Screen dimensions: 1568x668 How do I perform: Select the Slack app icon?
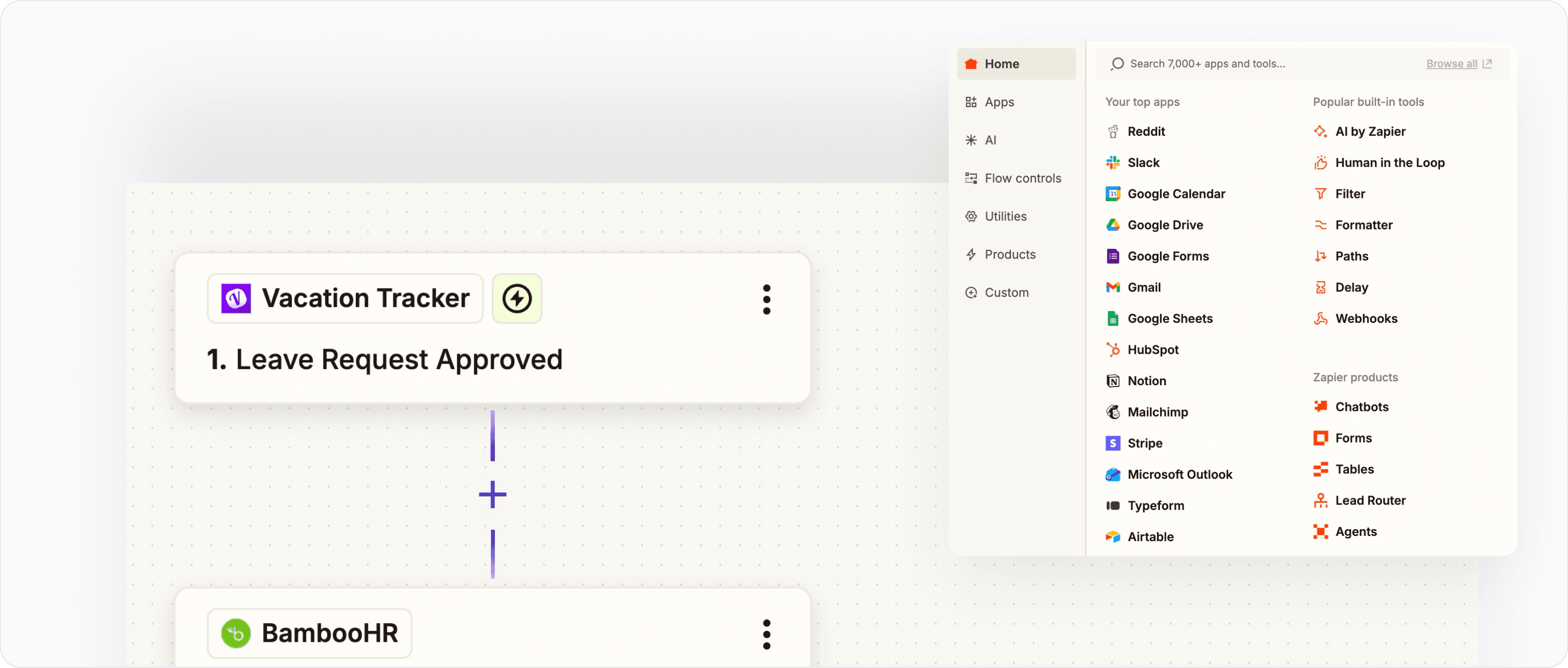tap(1113, 163)
